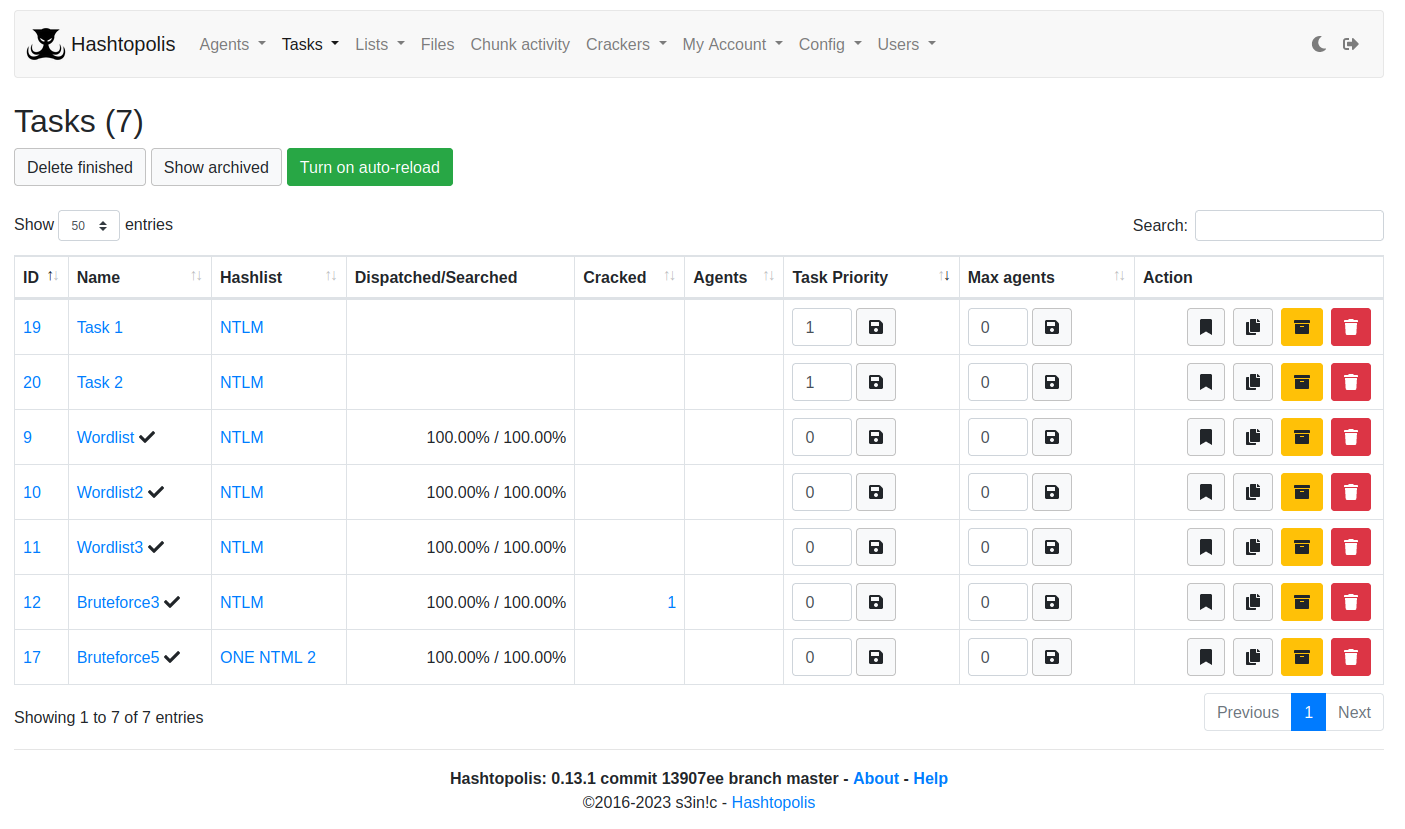Expand the Users dropdown menu

pyautogui.click(x=907, y=44)
